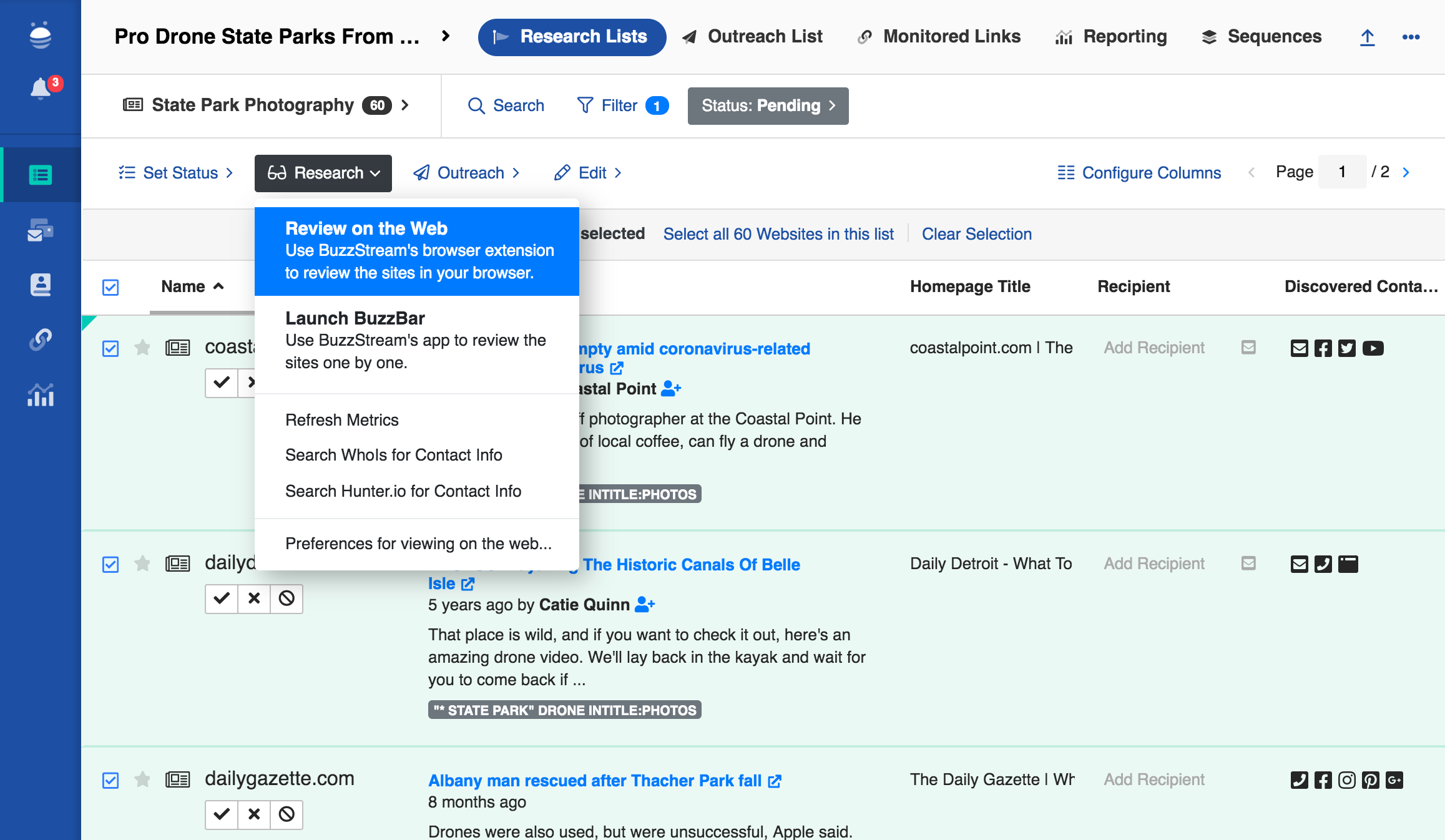Choose Launch BuzzBar

point(417,340)
